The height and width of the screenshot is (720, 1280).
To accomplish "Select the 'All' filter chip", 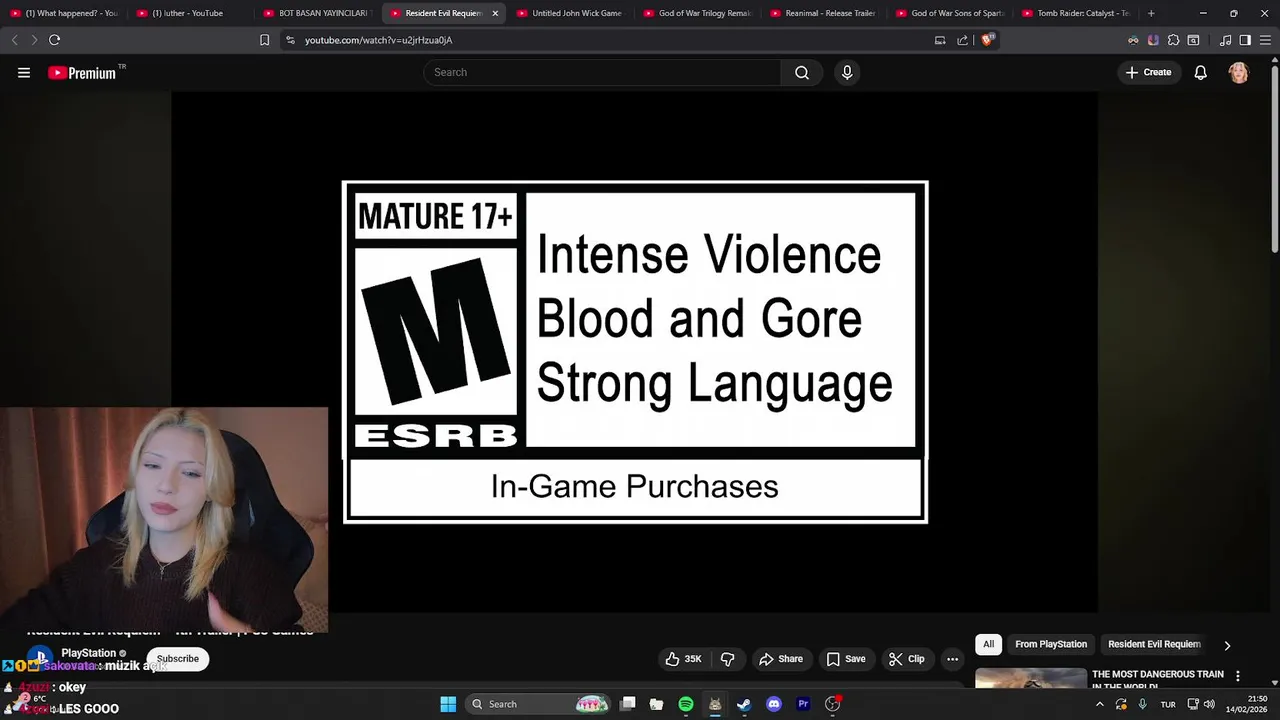I will [x=988, y=644].
